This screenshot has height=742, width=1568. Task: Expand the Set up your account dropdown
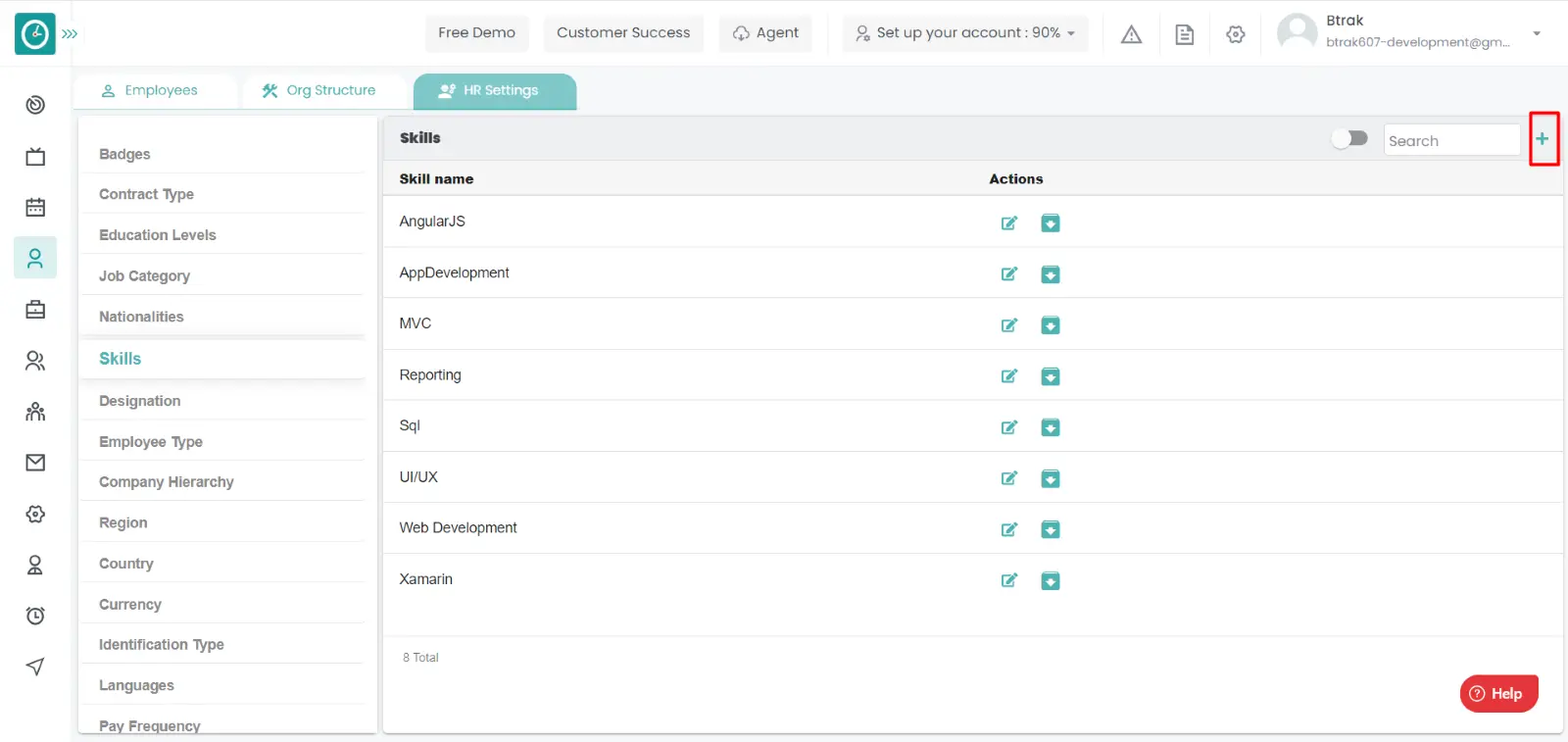pyautogui.click(x=965, y=33)
